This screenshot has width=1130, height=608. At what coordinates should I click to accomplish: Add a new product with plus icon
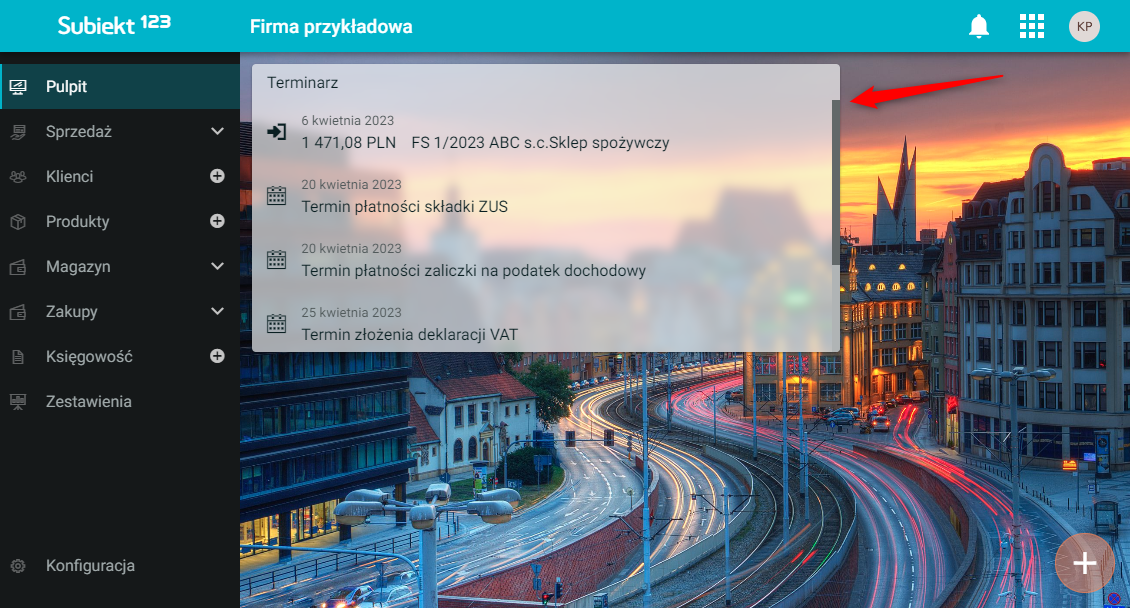point(217,221)
